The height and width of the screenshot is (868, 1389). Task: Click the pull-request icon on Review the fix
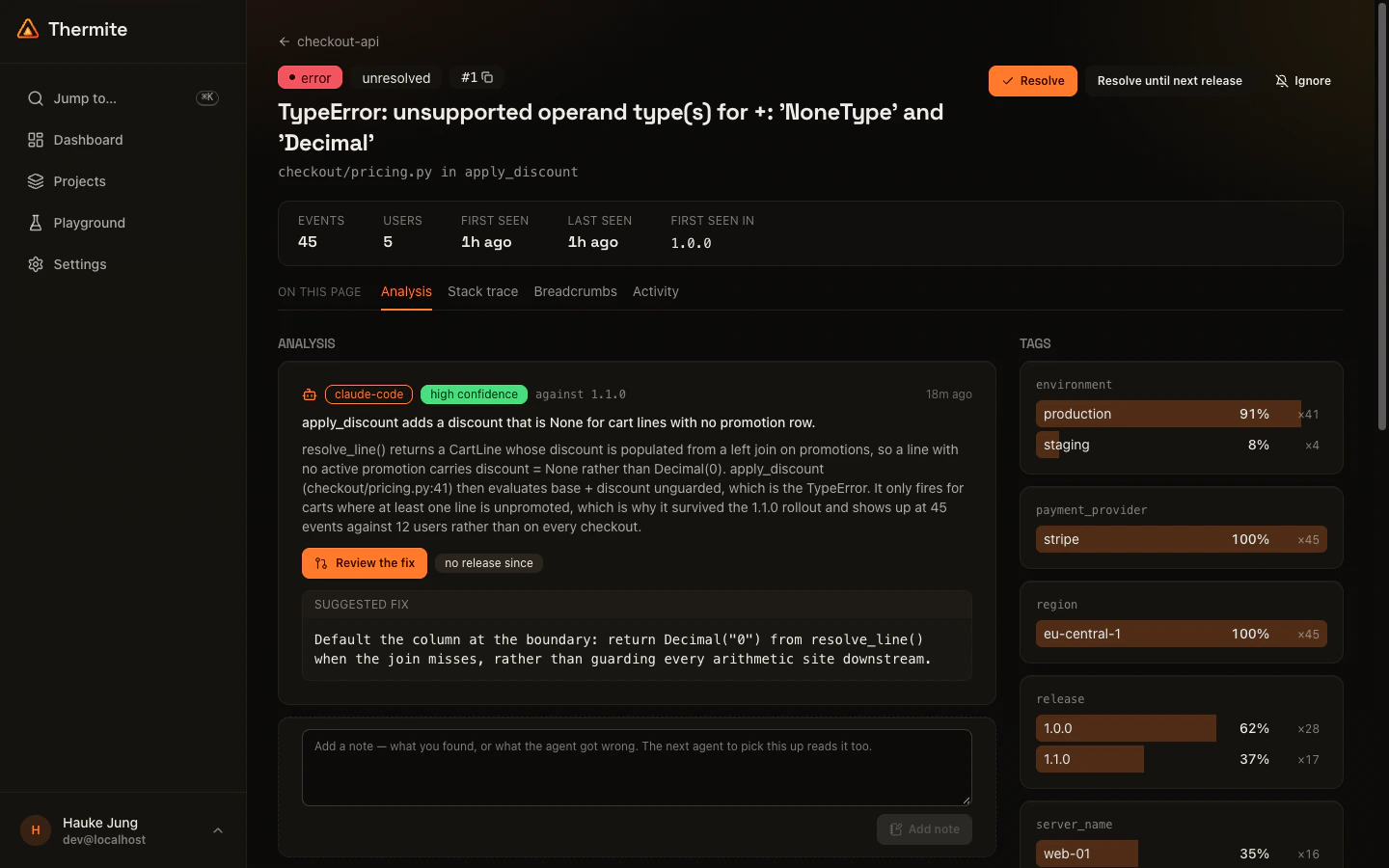pyautogui.click(x=321, y=563)
